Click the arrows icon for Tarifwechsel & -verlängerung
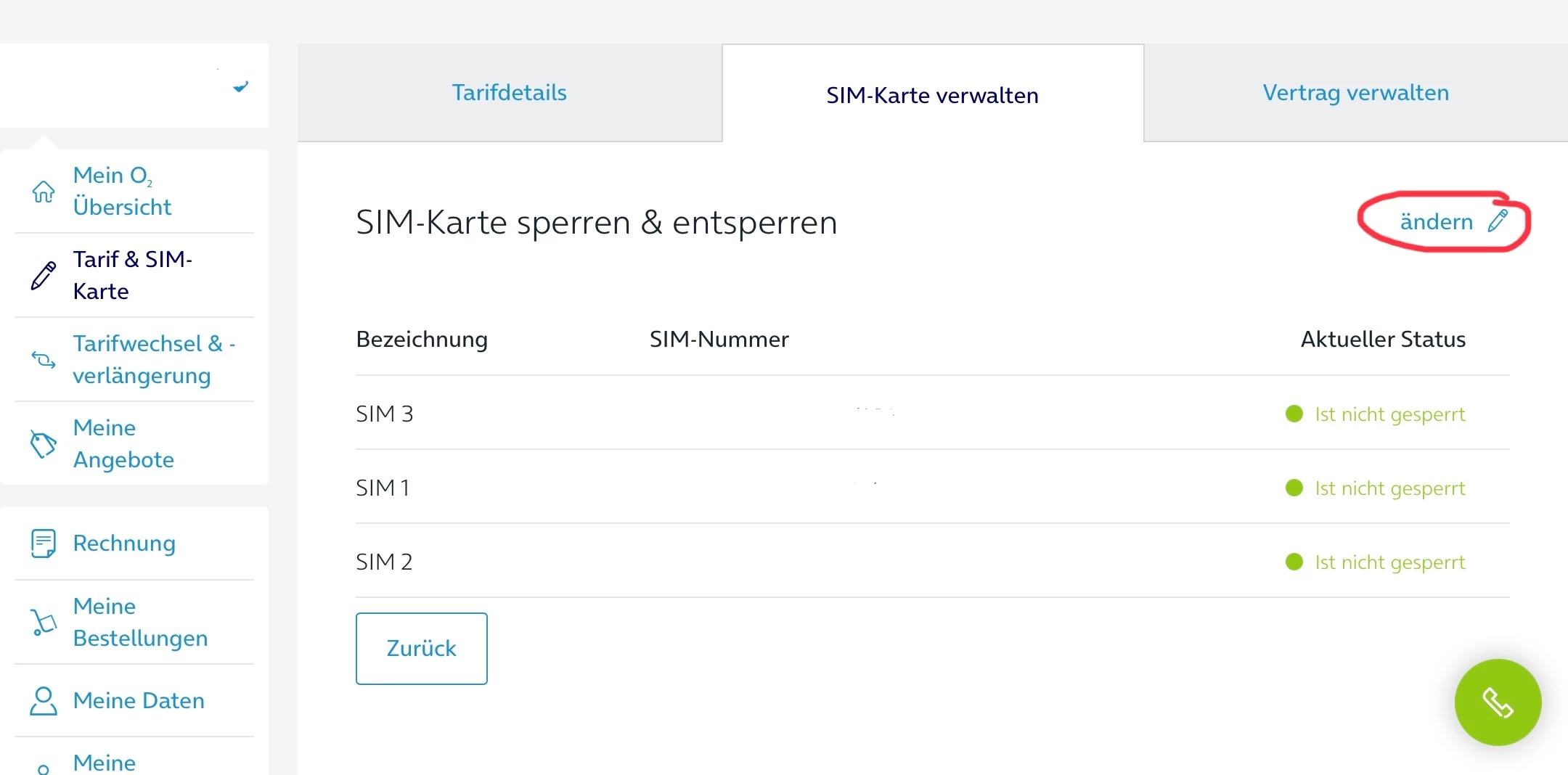The image size is (1568, 775). coord(44,359)
